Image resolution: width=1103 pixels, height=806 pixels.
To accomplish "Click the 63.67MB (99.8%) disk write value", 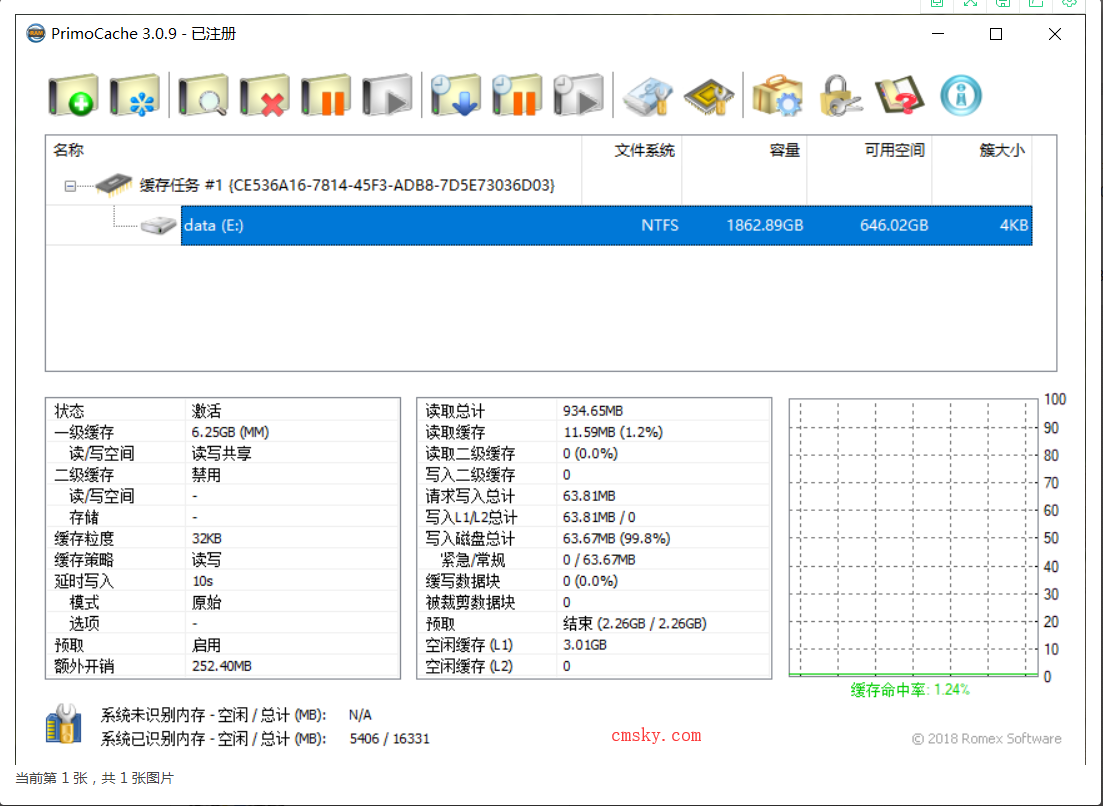I will (x=617, y=539).
